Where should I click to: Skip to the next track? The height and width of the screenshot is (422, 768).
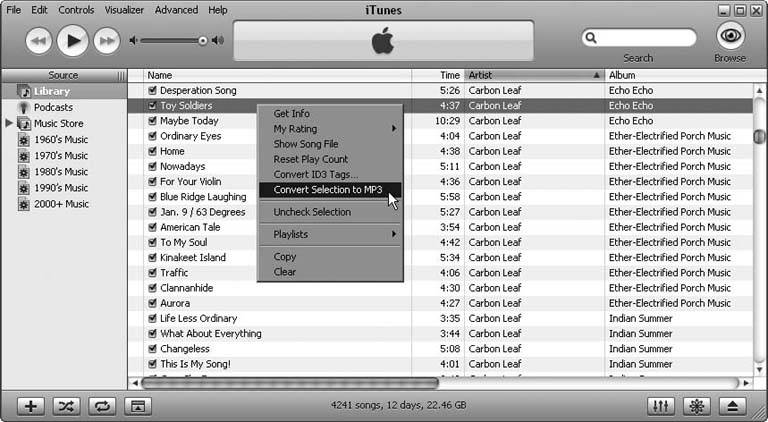[x=106, y=41]
